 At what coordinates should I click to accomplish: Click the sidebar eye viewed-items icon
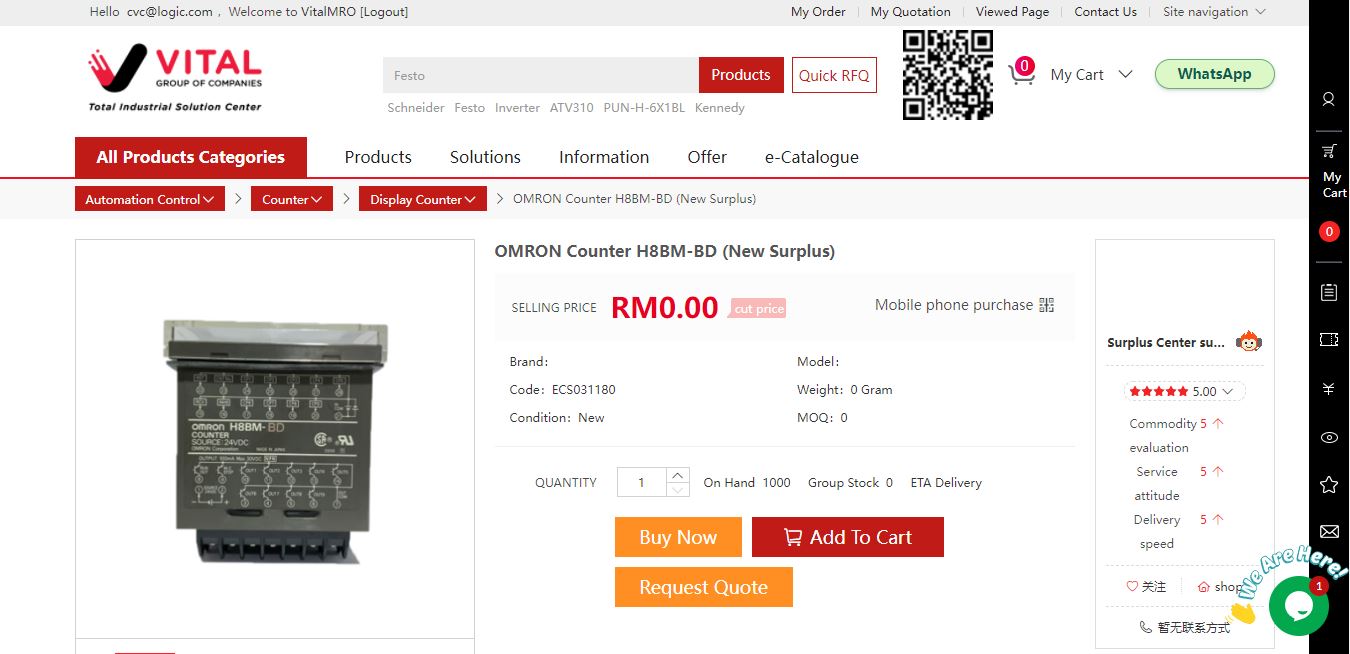point(1328,437)
